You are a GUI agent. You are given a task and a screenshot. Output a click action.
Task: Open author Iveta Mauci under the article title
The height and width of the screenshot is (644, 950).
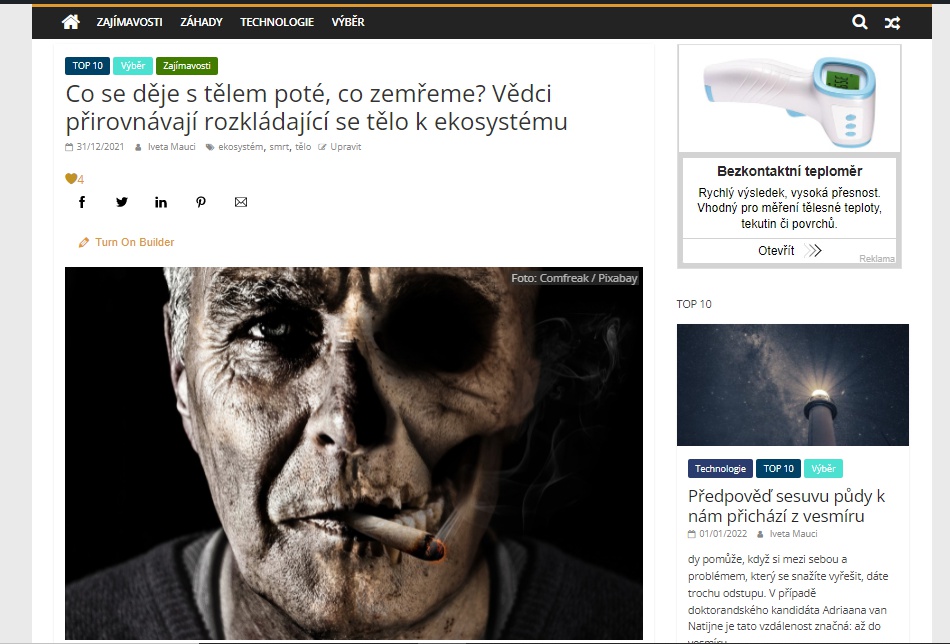pyautogui.click(x=171, y=147)
